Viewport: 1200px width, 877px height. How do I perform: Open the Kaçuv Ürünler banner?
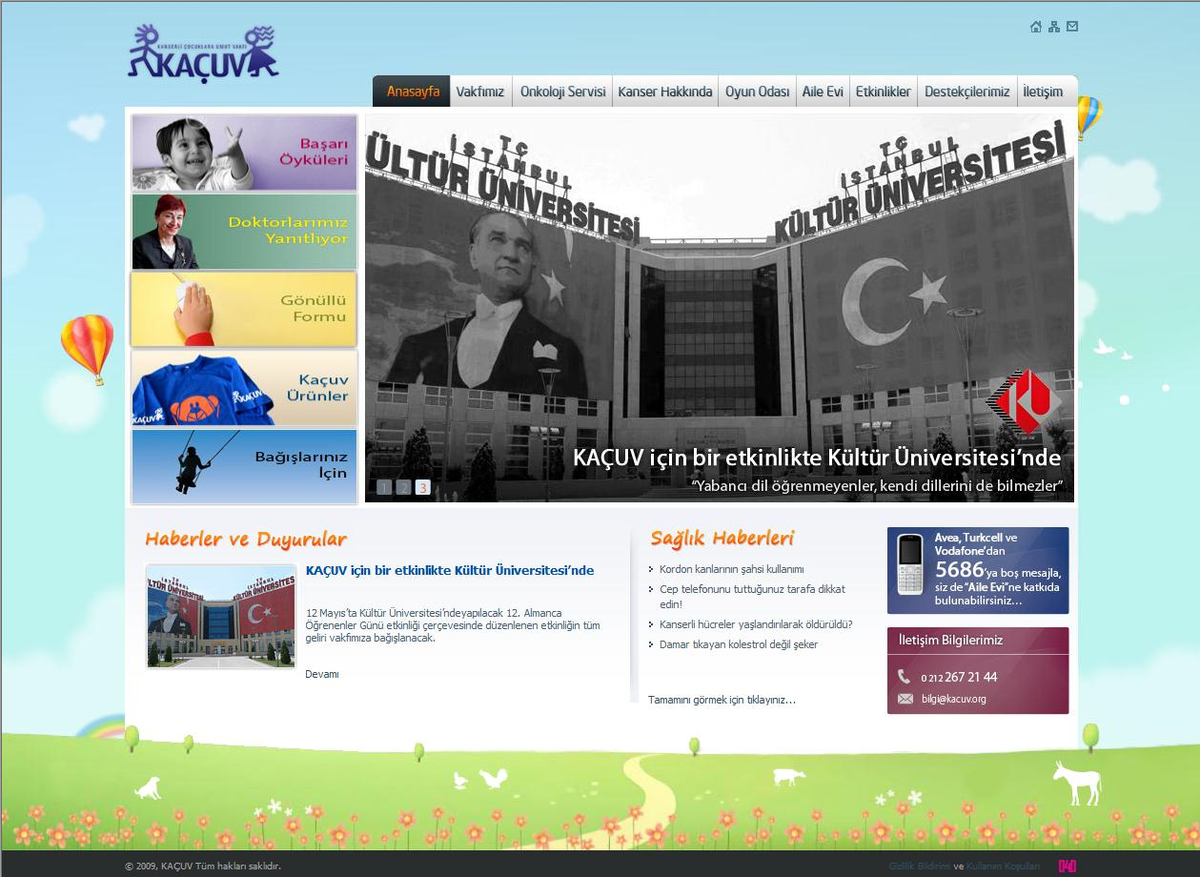pyautogui.click(x=244, y=388)
